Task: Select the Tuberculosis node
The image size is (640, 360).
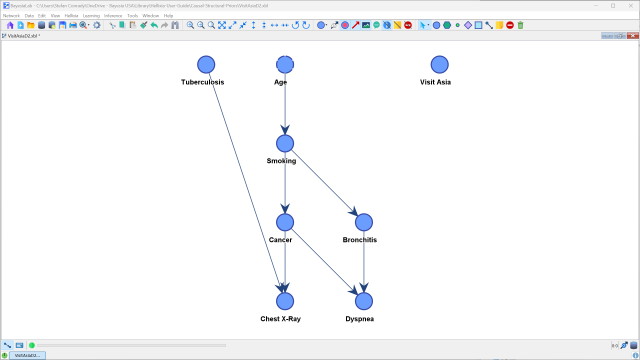Action: pyautogui.click(x=206, y=64)
